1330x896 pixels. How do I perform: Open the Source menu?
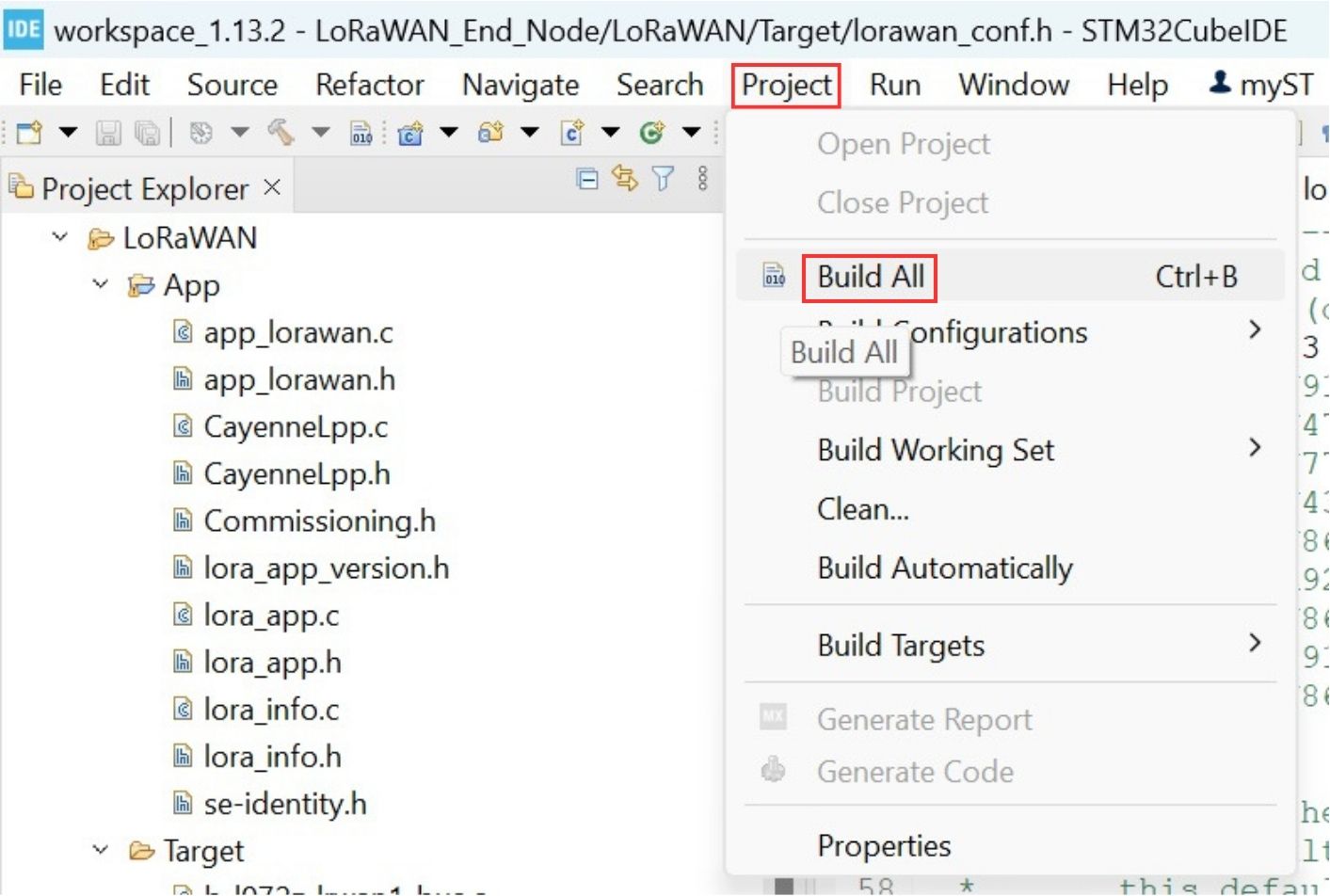232,85
